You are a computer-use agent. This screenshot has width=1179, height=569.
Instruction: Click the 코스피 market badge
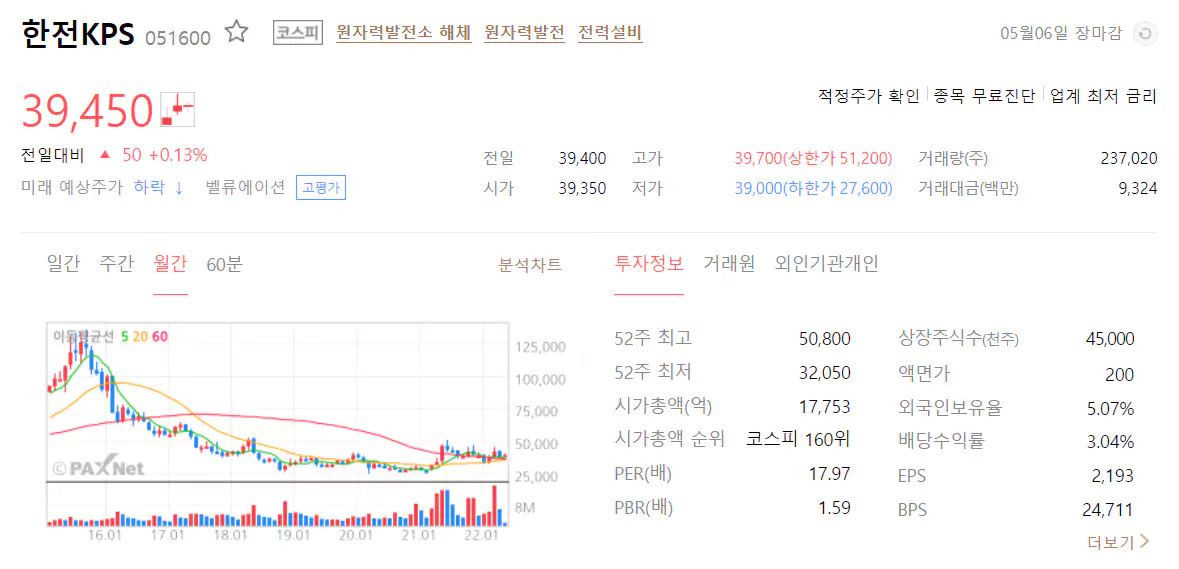pos(298,33)
